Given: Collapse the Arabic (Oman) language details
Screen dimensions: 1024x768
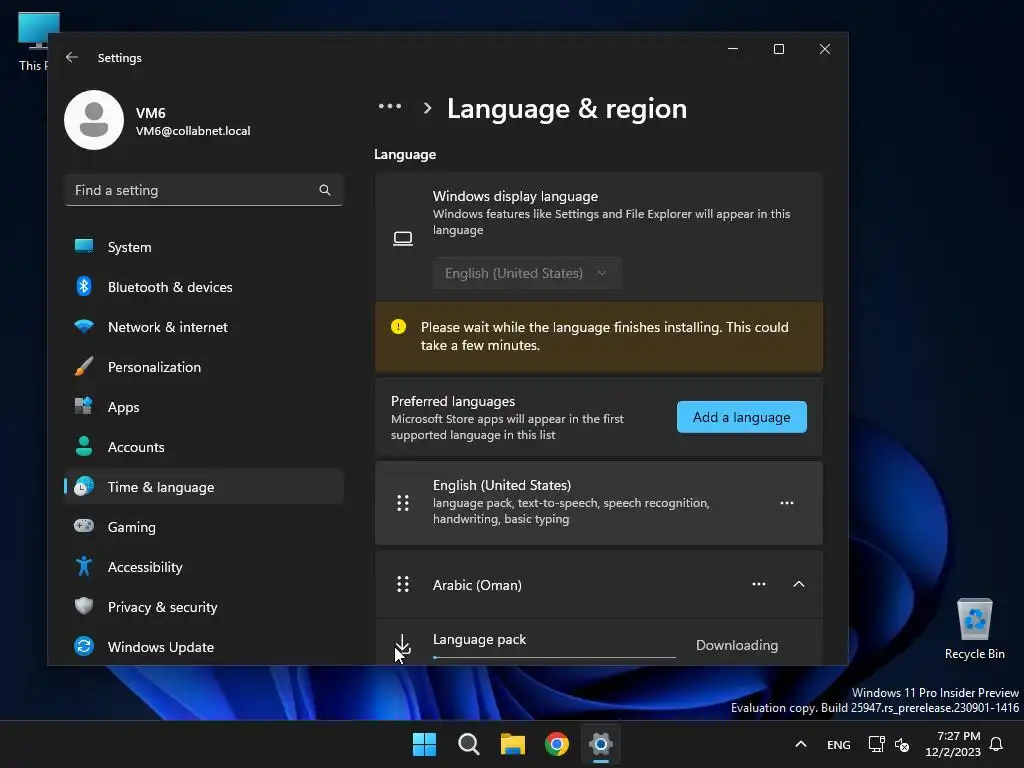Looking at the screenshot, I should click(x=799, y=584).
